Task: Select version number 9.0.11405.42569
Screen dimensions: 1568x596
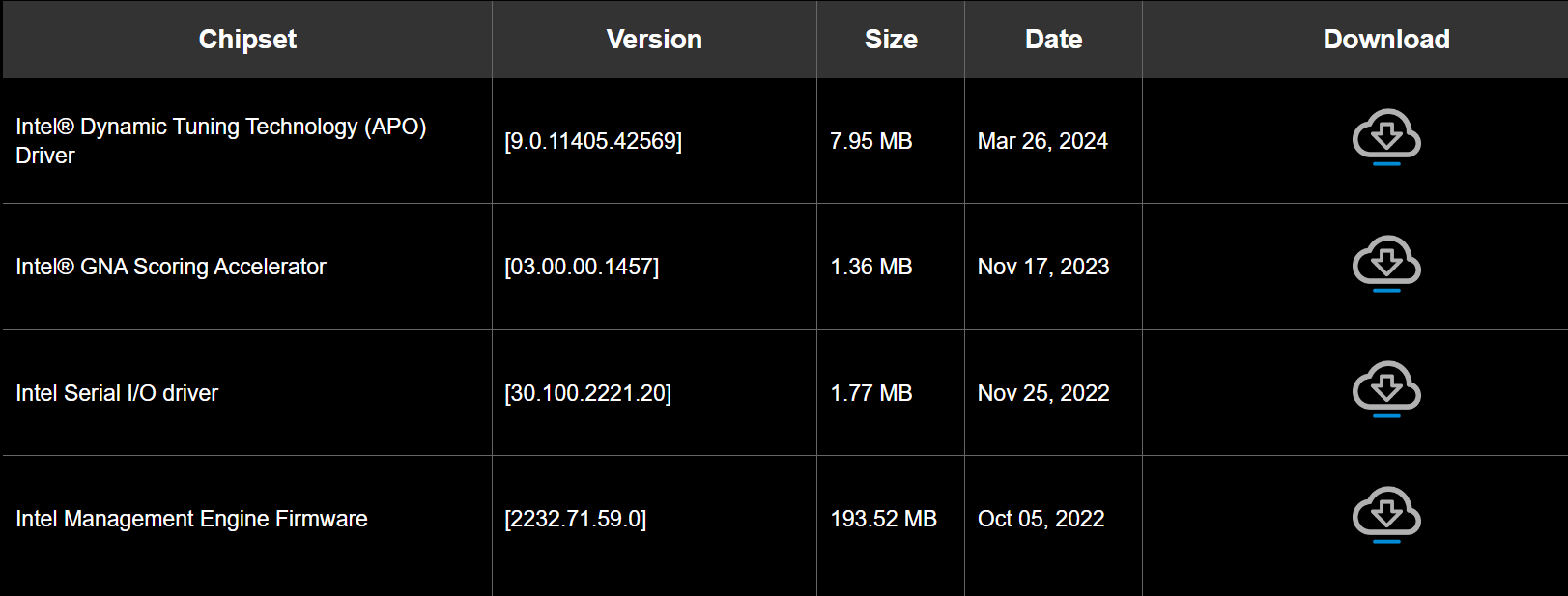Action: pyautogui.click(x=593, y=141)
